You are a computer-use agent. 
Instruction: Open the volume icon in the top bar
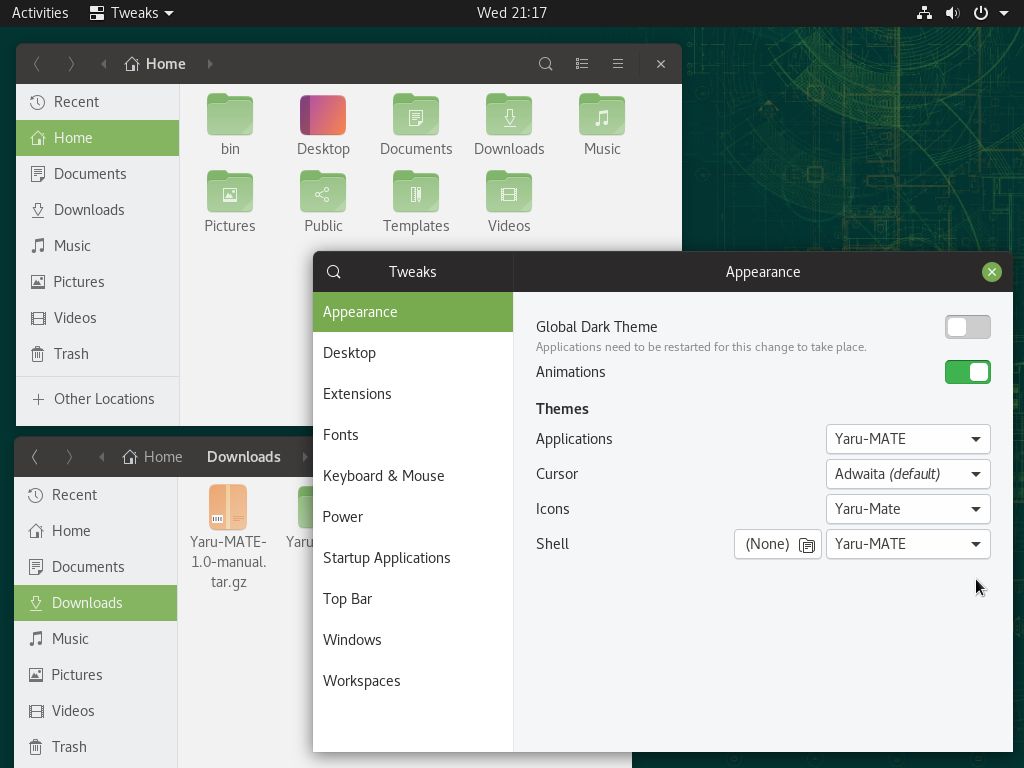click(x=953, y=12)
